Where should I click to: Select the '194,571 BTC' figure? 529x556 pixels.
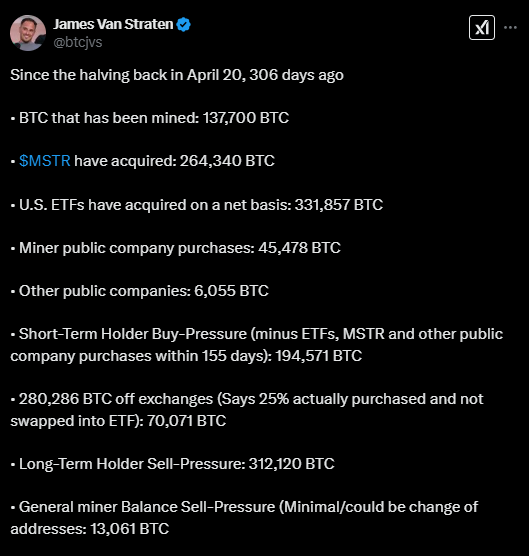tap(318, 356)
